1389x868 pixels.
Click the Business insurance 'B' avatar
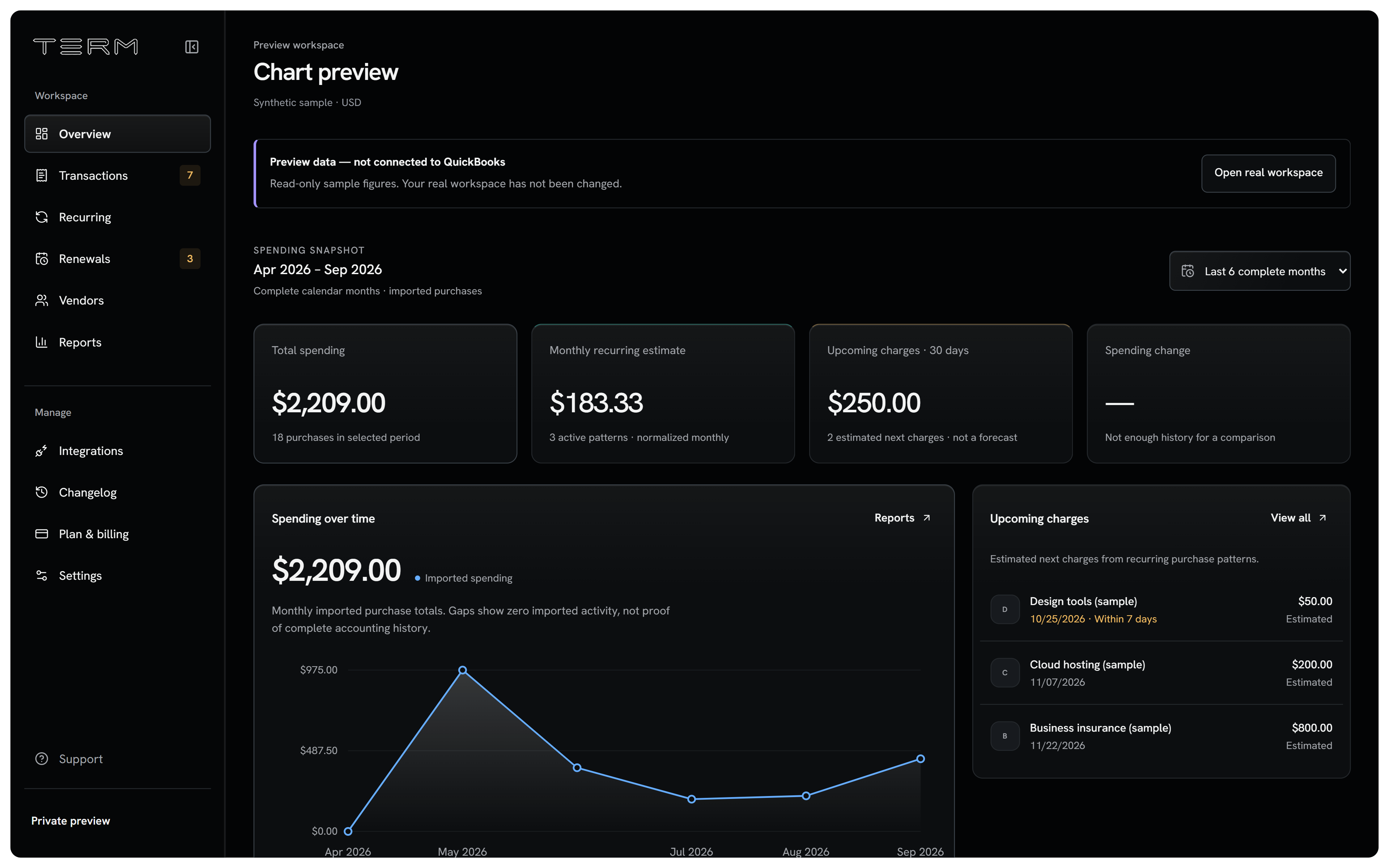pyautogui.click(x=1004, y=735)
